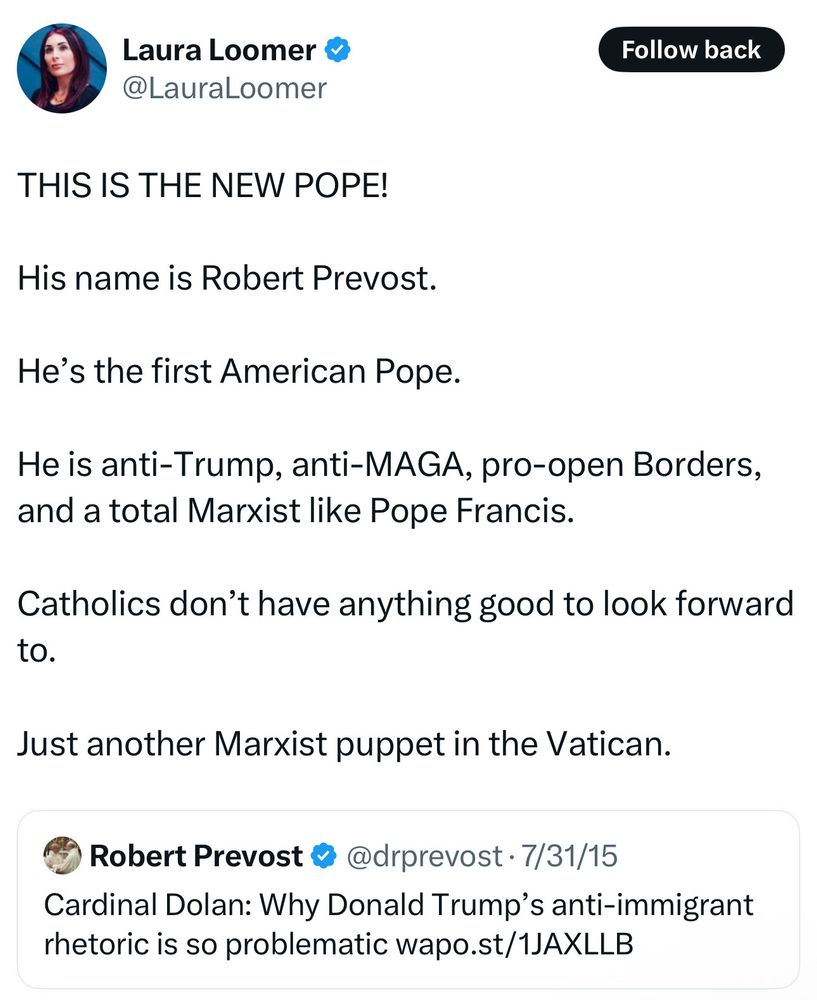The height and width of the screenshot is (1000, 817).
Task: Click the 'THIS IS THE NEW POPE!' line
Action: pos(201,187)
